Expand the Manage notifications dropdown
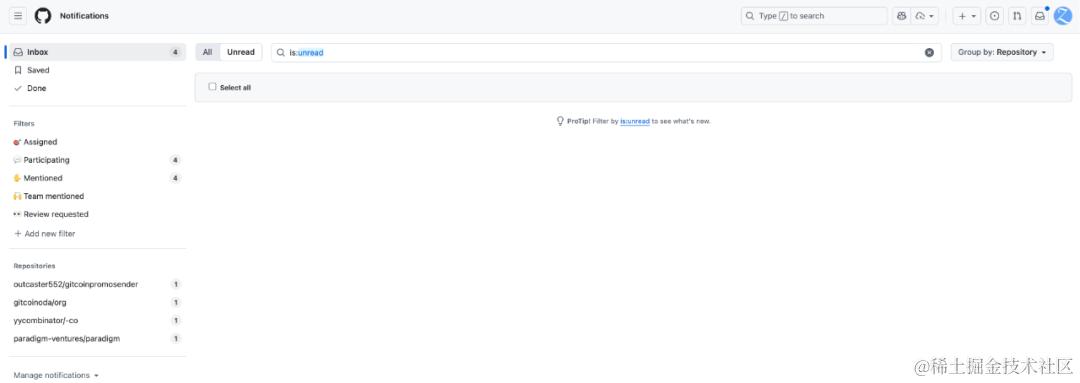1080x383 pixels. 56,375
